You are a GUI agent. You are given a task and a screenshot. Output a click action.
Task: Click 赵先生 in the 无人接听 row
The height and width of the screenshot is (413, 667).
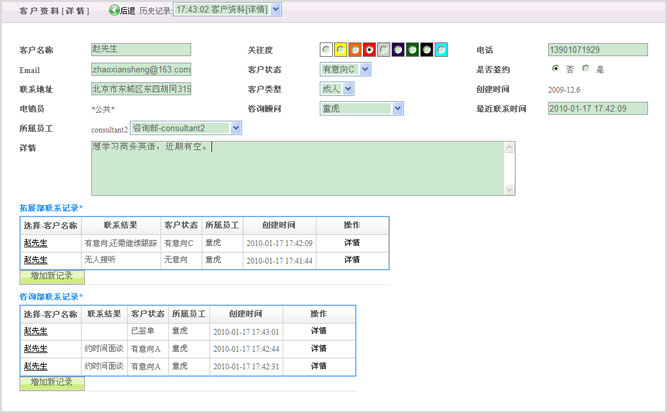36,259
